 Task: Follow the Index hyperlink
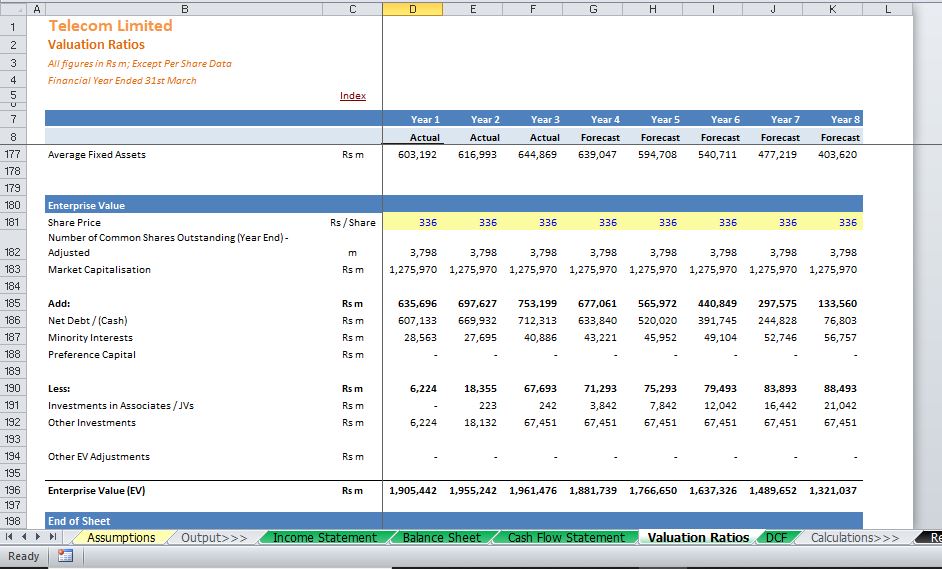[x=353, y=96]
